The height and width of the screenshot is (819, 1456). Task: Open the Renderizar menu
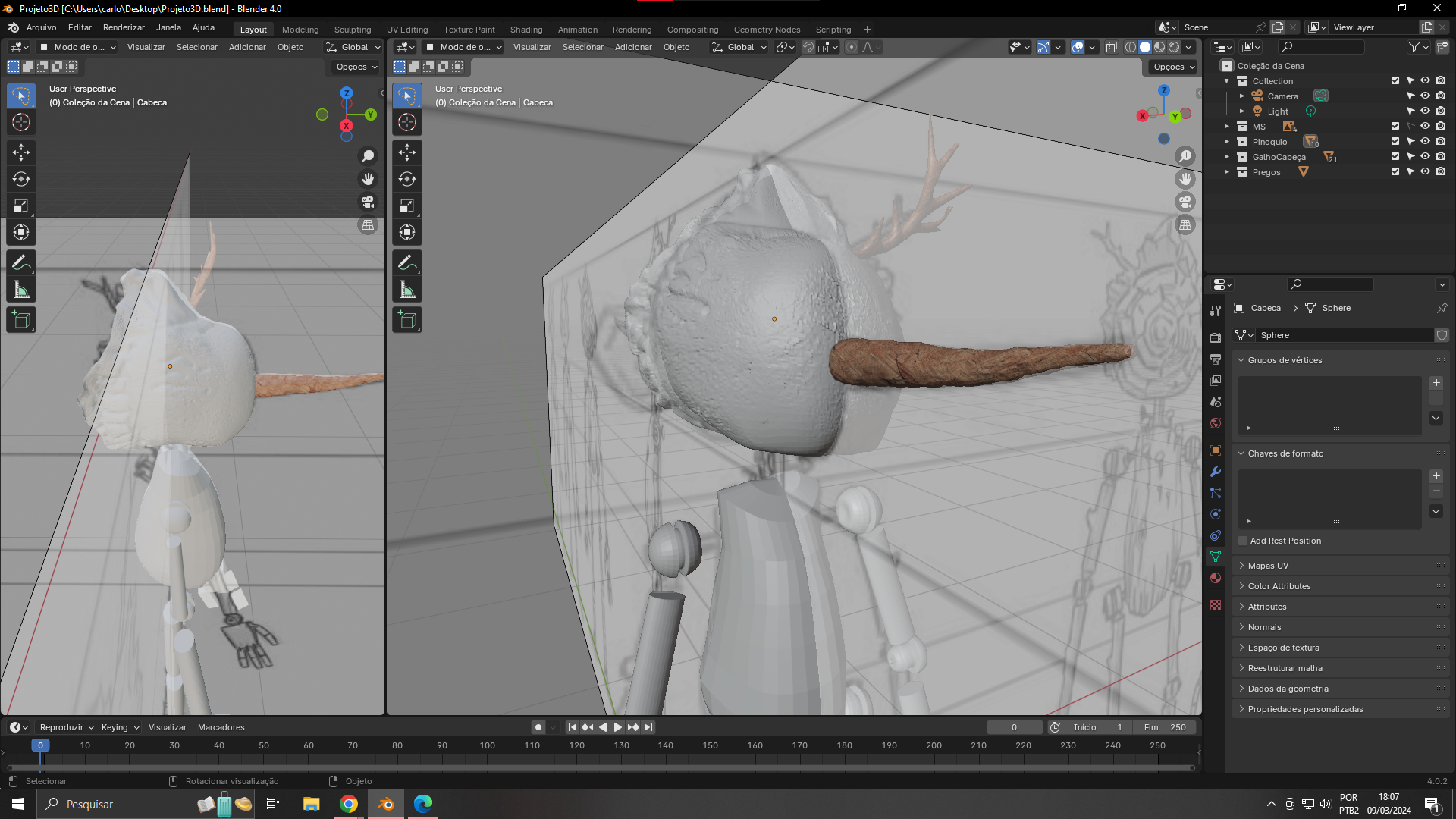pyautogui.click(x=124, y=27)
